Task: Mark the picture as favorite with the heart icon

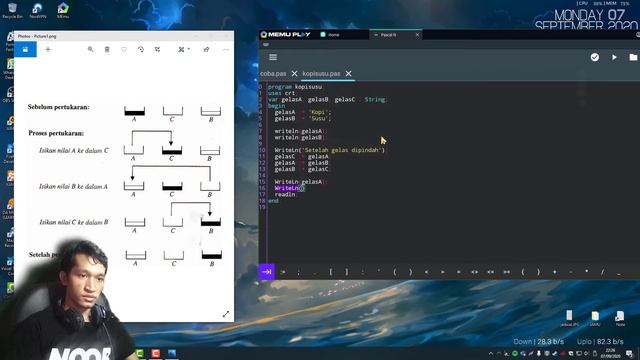Action: (124, 49)
